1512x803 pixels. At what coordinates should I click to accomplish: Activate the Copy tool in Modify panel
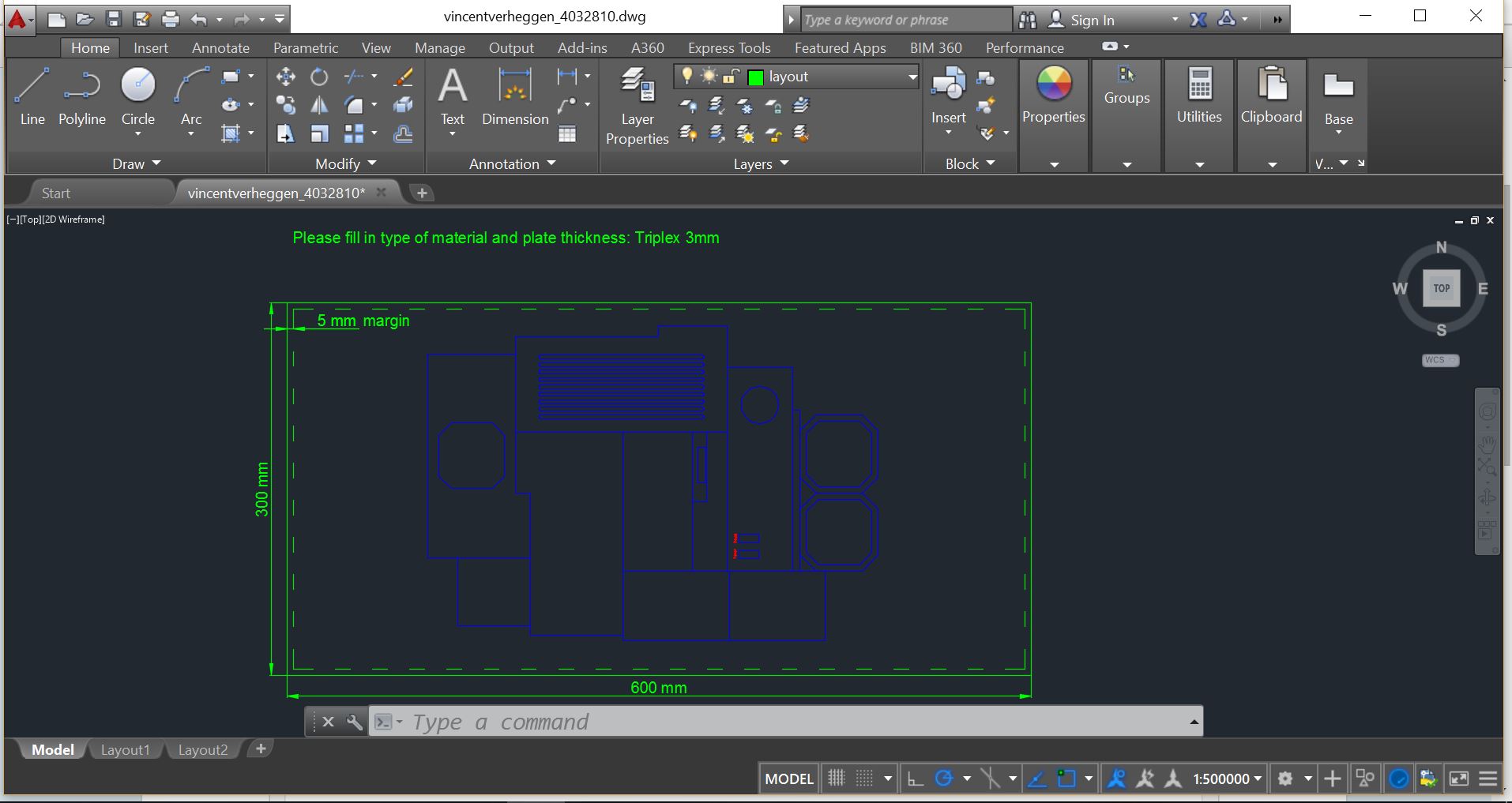coord(285,105)
